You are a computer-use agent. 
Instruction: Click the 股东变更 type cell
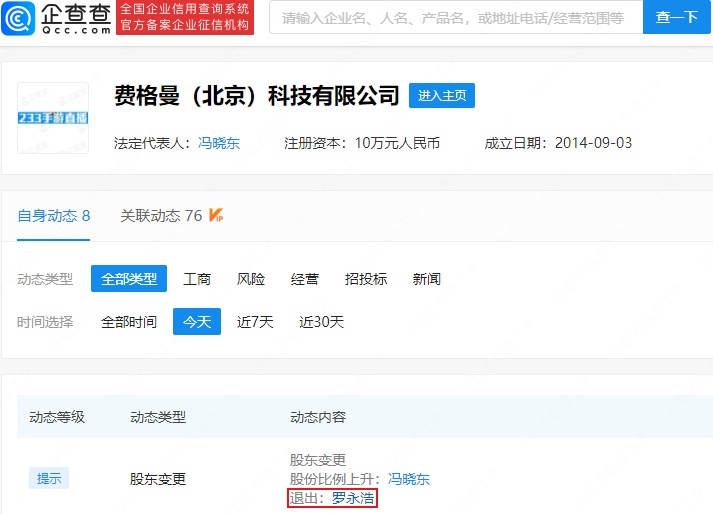click(158, 479)
